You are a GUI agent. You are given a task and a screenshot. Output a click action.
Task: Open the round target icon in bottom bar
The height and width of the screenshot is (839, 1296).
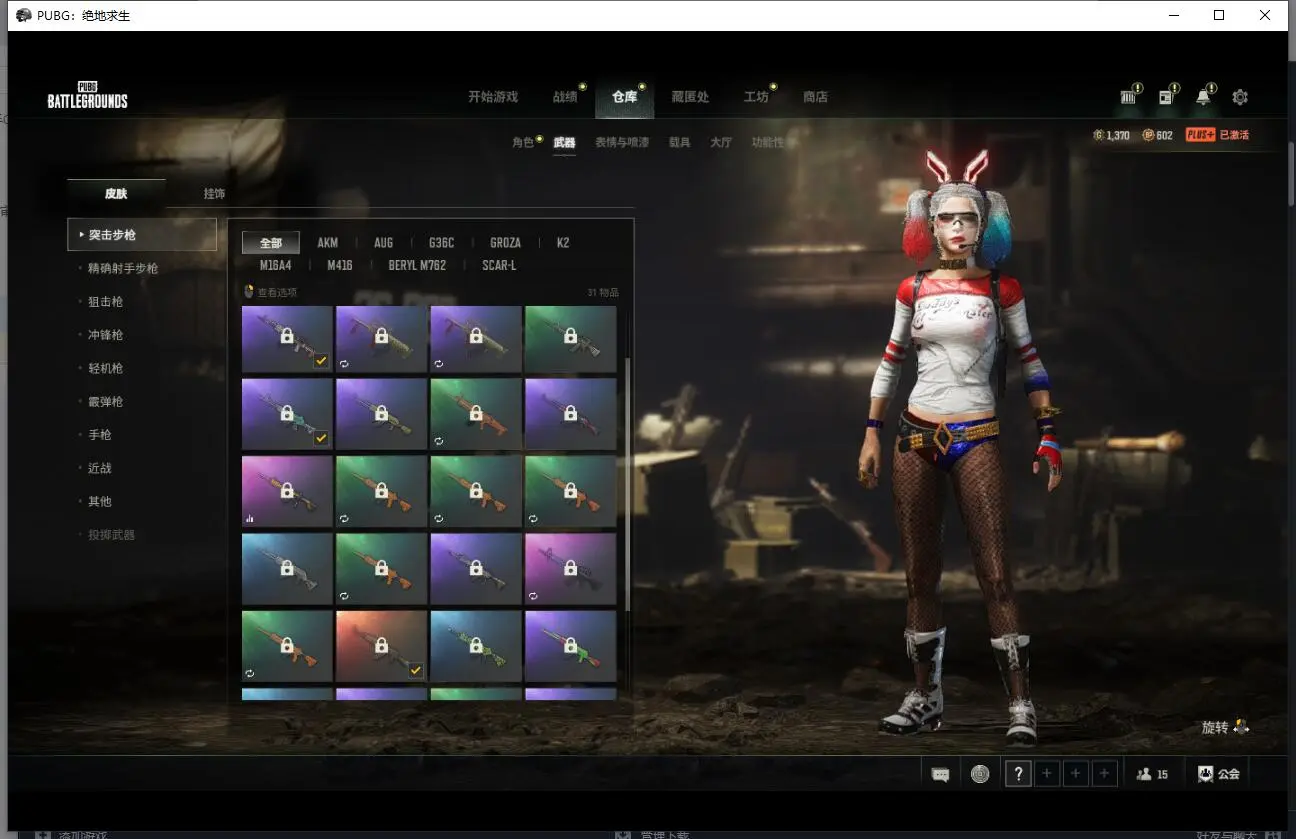pos(980,773)
